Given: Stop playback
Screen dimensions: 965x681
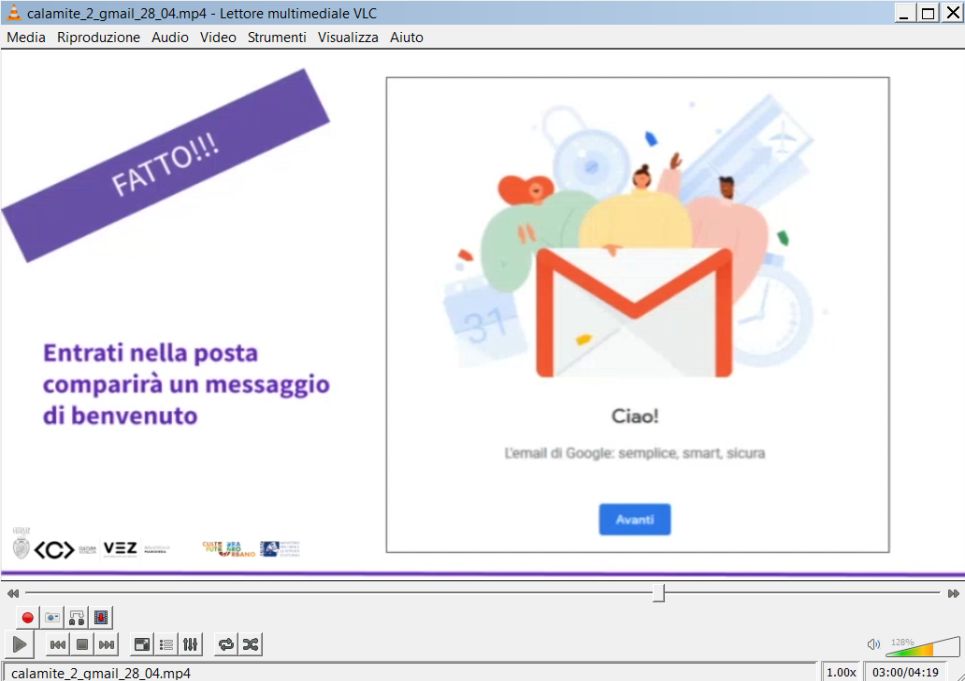Looking at the screenshot, I should coord(82,645).
